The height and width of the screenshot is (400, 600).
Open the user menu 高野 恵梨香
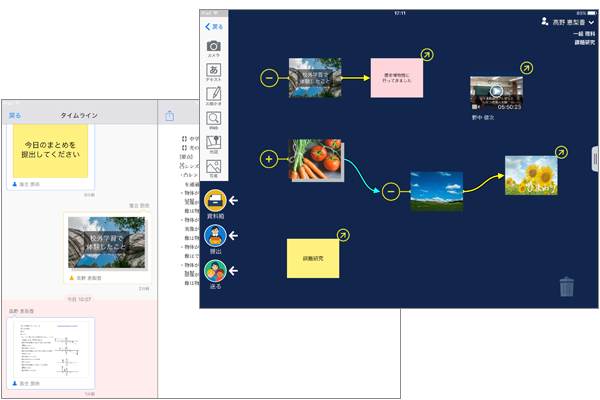click(x=568, y=22)
